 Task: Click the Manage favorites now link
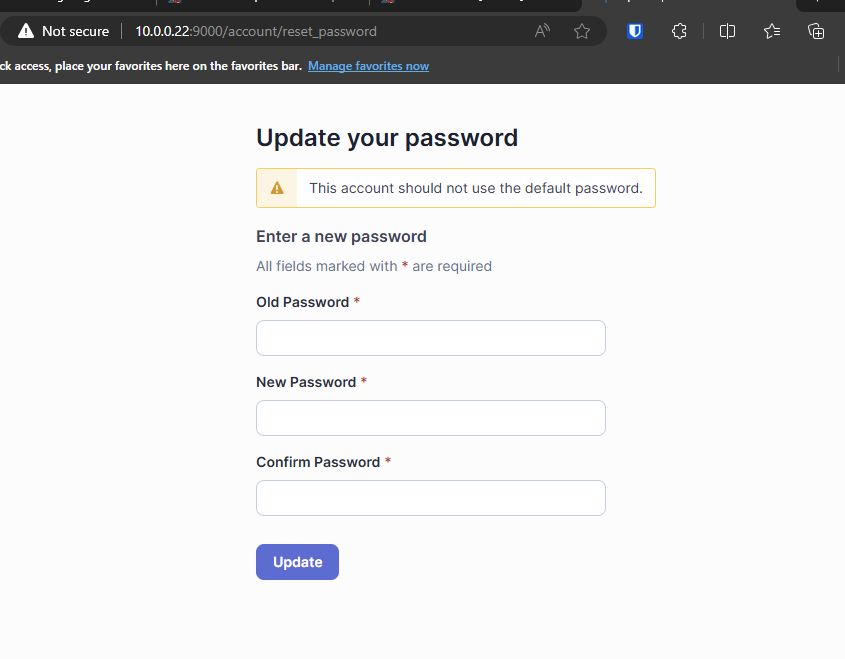pos(368,66)
